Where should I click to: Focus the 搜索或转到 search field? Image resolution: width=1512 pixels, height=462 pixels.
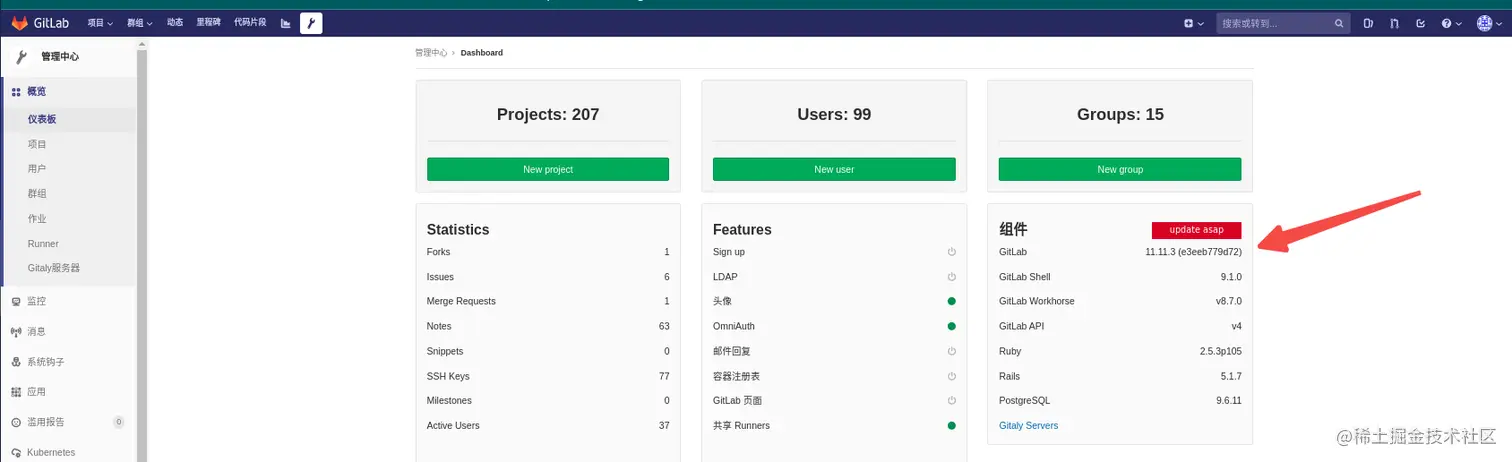1282,23
